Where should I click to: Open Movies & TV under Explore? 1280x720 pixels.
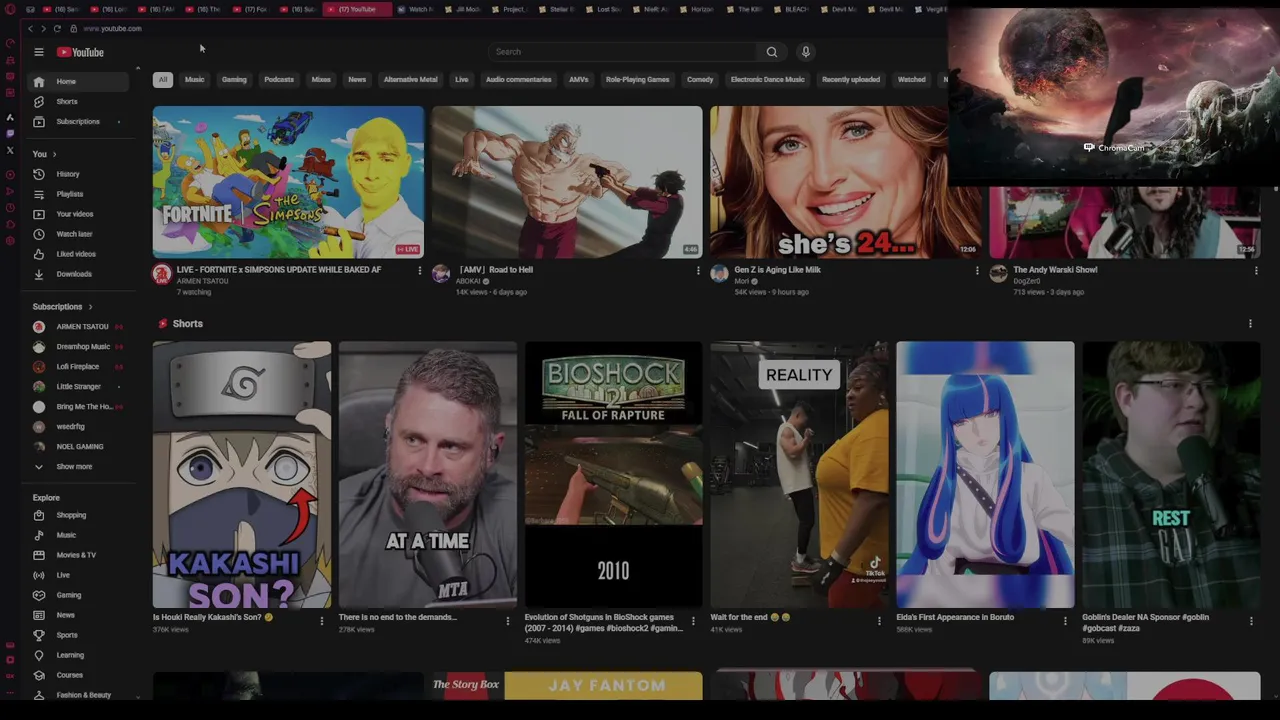point(78,555)
